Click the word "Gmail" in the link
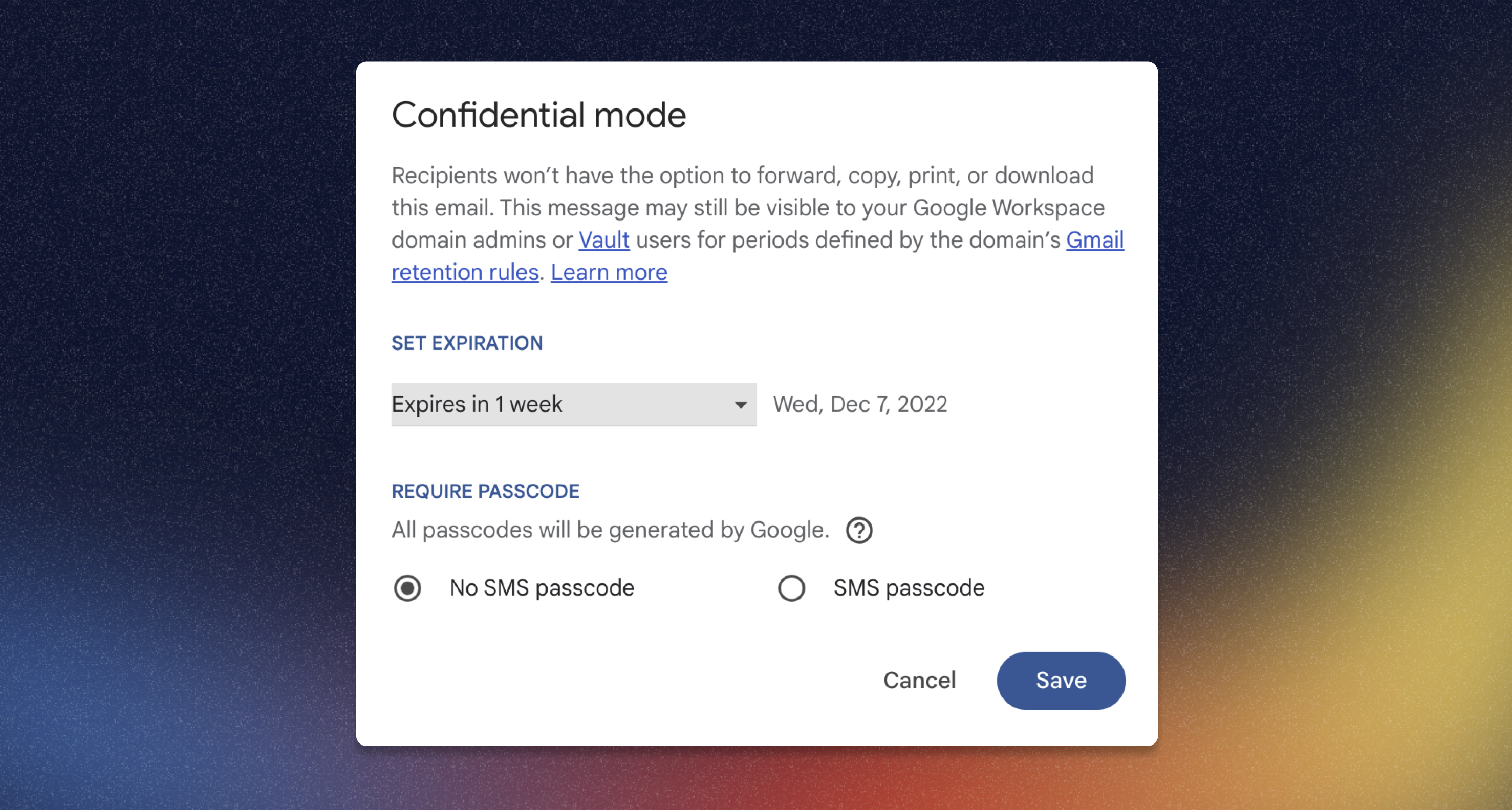 (1095, 240)
